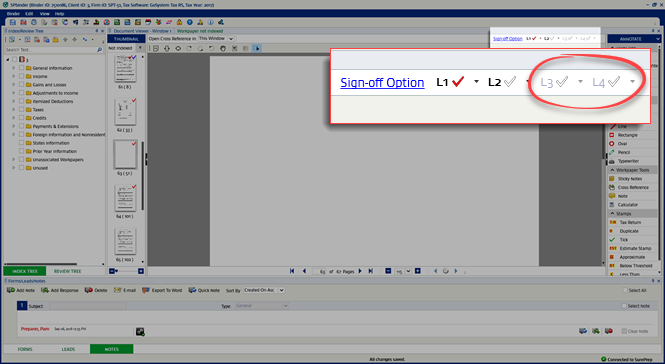
Task: Go to the next page
Action: coord(360,271)
